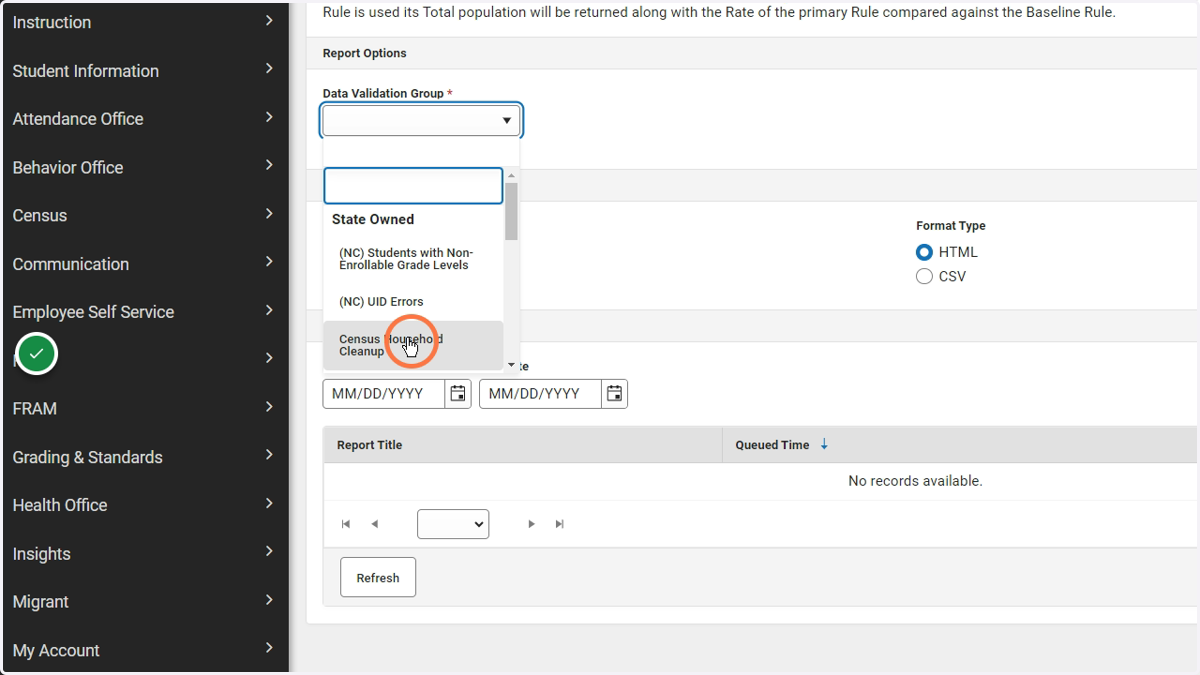Open Insights in the sidebar

point(42,554)
